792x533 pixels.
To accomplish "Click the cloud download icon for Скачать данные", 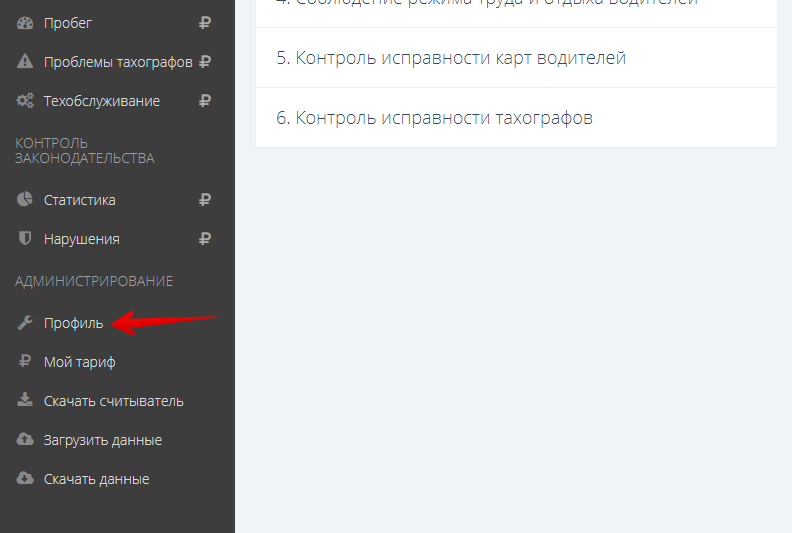I will pyautogui.click(x=25, y=478).
